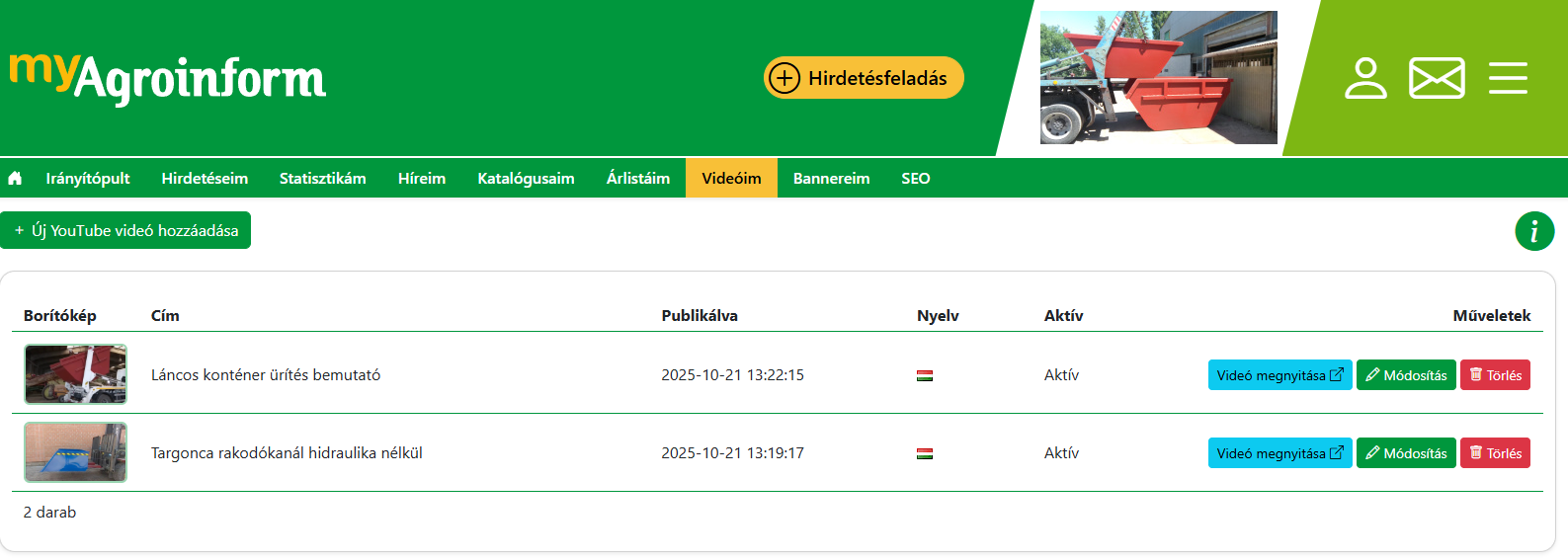1568x559 pixels.
Task: Switch to Bannereim tab
Action: (x=832, y=179)
